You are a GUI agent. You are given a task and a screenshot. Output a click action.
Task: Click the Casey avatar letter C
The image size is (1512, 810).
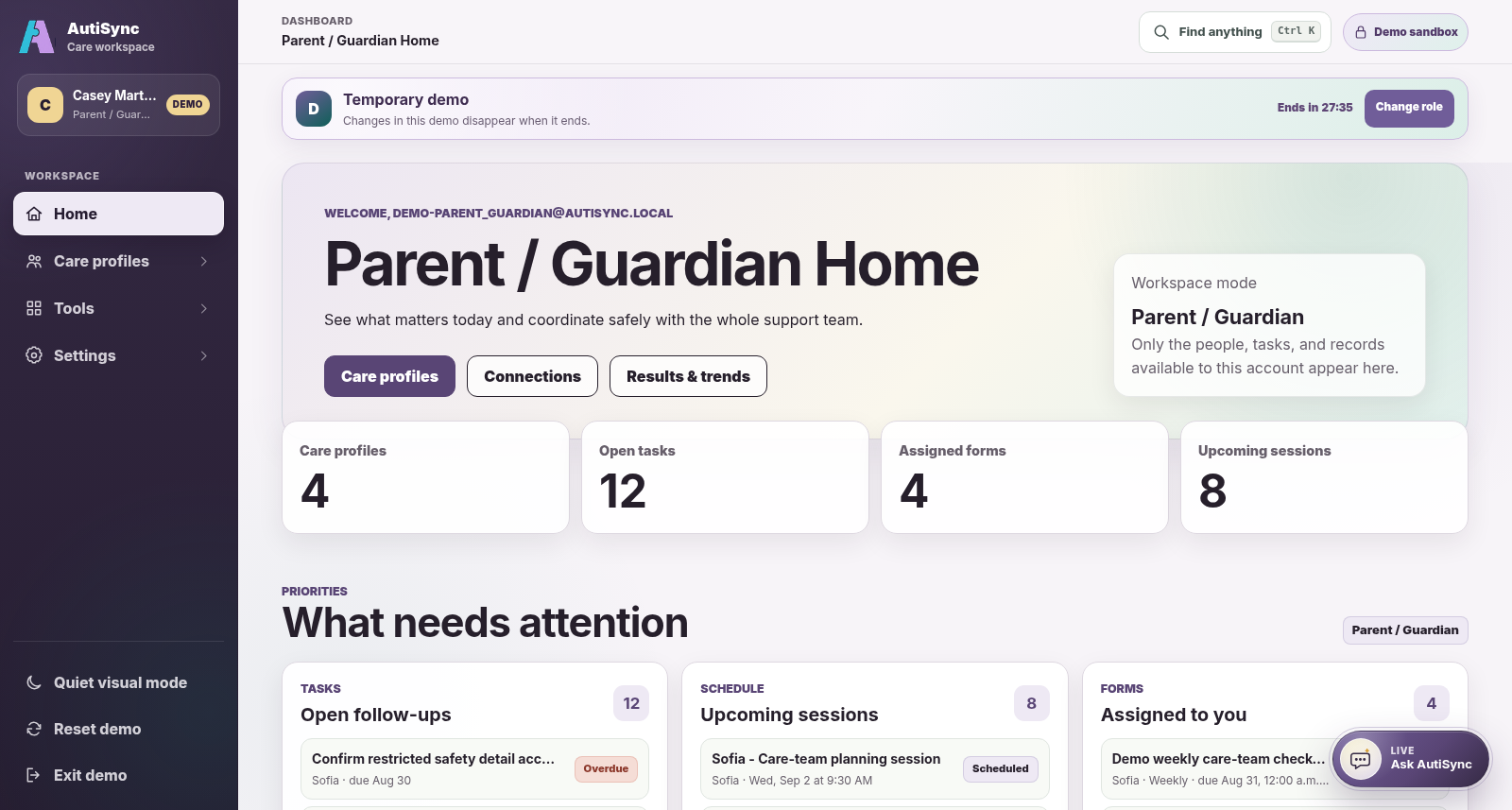(45, 105)
